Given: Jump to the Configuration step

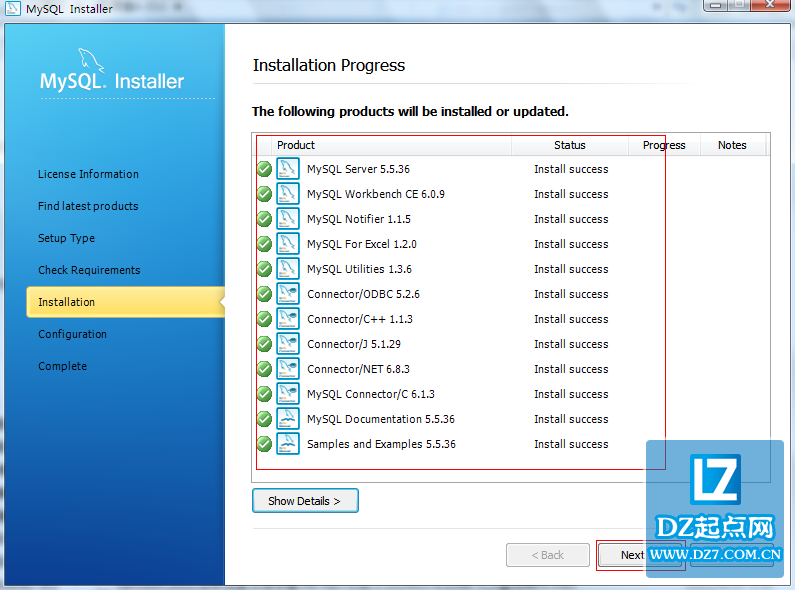Looking at the screenshot, I should (x=73, y=334).
